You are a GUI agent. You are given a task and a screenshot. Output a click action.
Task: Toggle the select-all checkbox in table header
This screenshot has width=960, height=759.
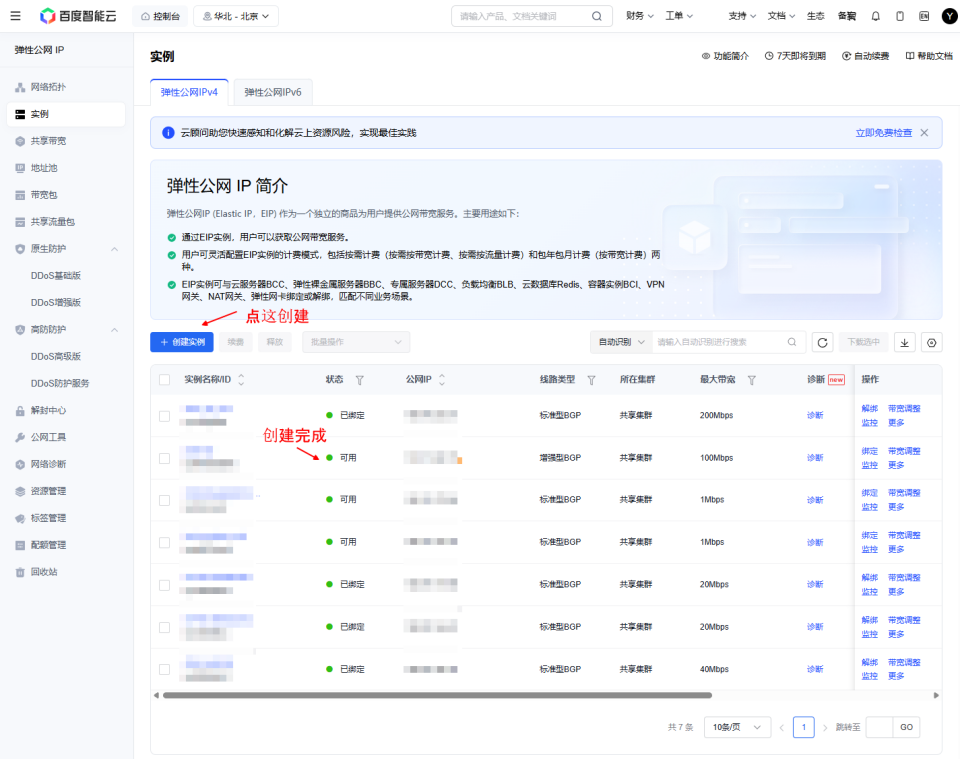pos(164,380)
